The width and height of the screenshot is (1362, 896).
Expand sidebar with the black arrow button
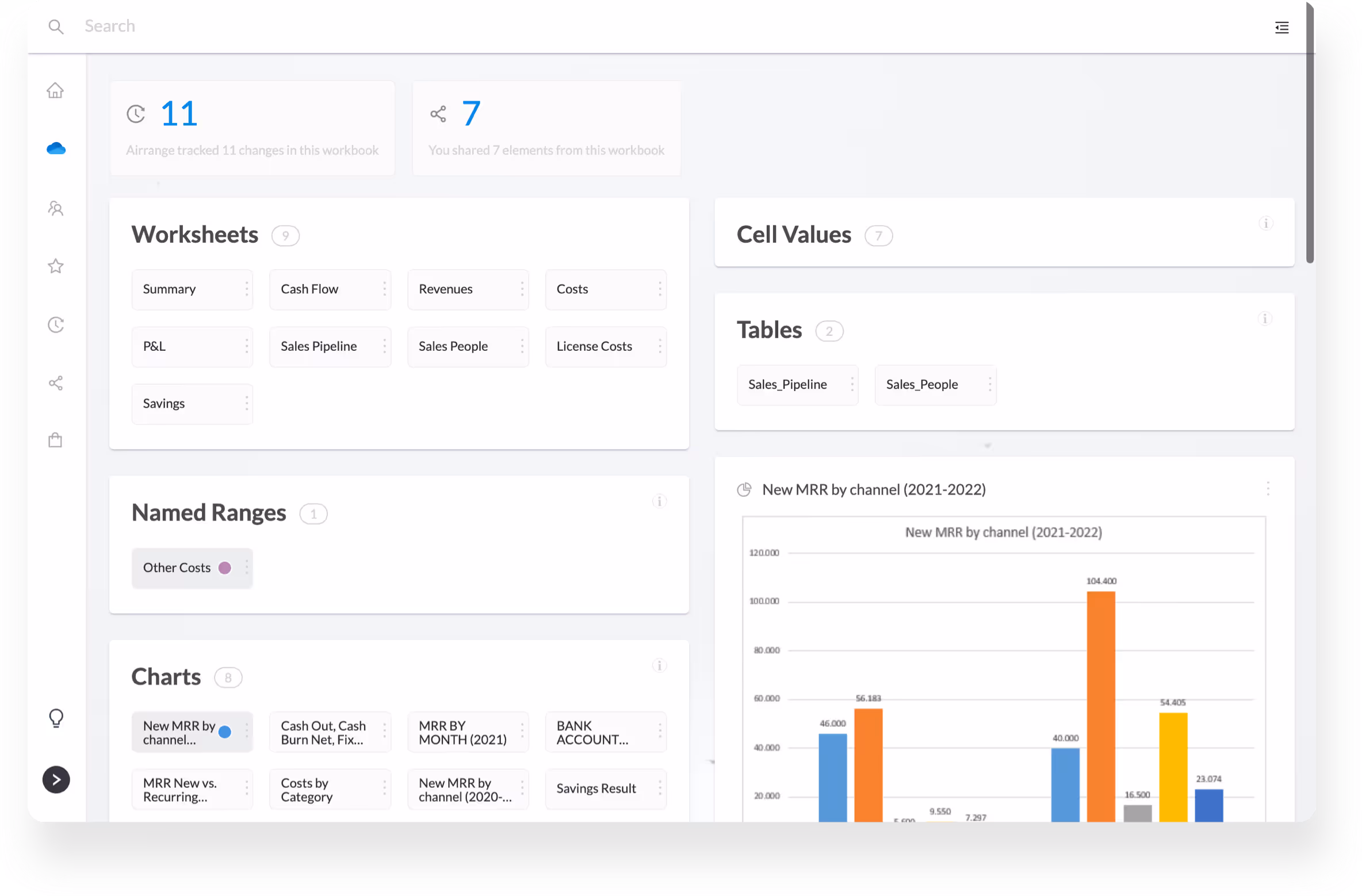tap(56, 780)
